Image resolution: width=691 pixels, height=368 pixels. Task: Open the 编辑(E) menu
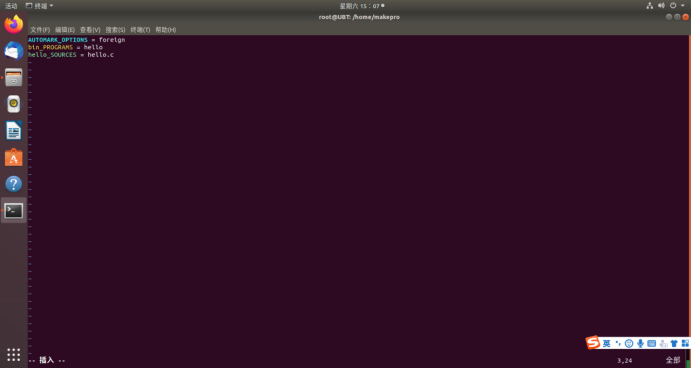[x=65, y=30]
